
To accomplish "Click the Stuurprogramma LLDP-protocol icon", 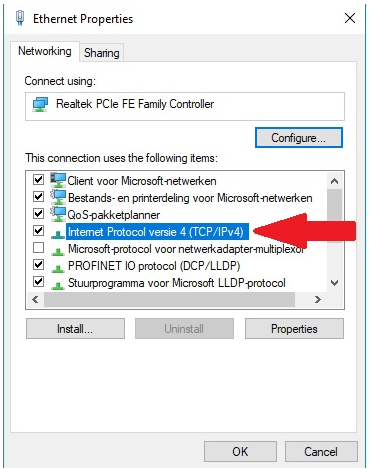I will pos(58,285).
